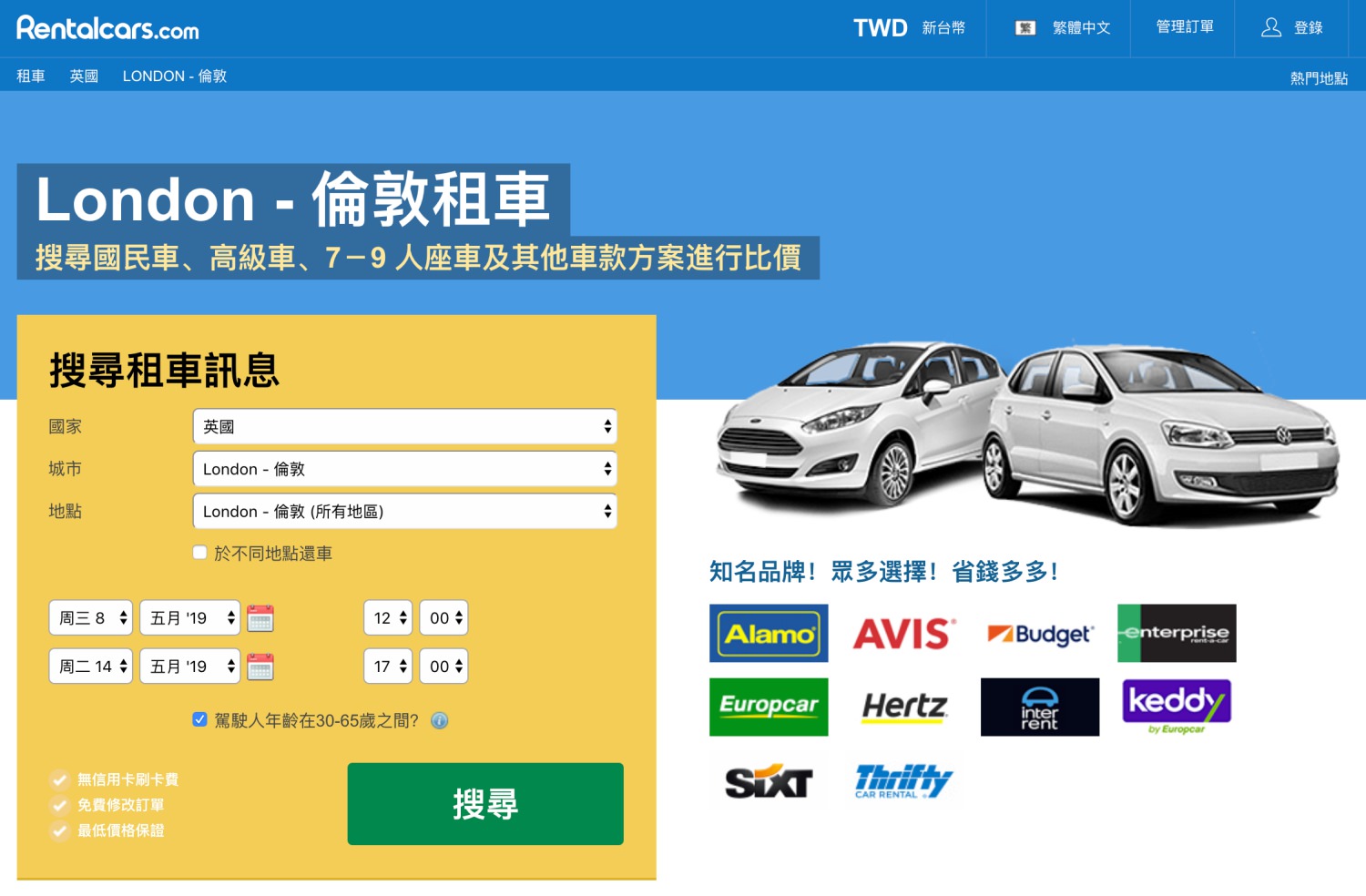1366x896 pixels.
Task: Open the 熱門地點 popular locations link
Action: pos(1319,78)
